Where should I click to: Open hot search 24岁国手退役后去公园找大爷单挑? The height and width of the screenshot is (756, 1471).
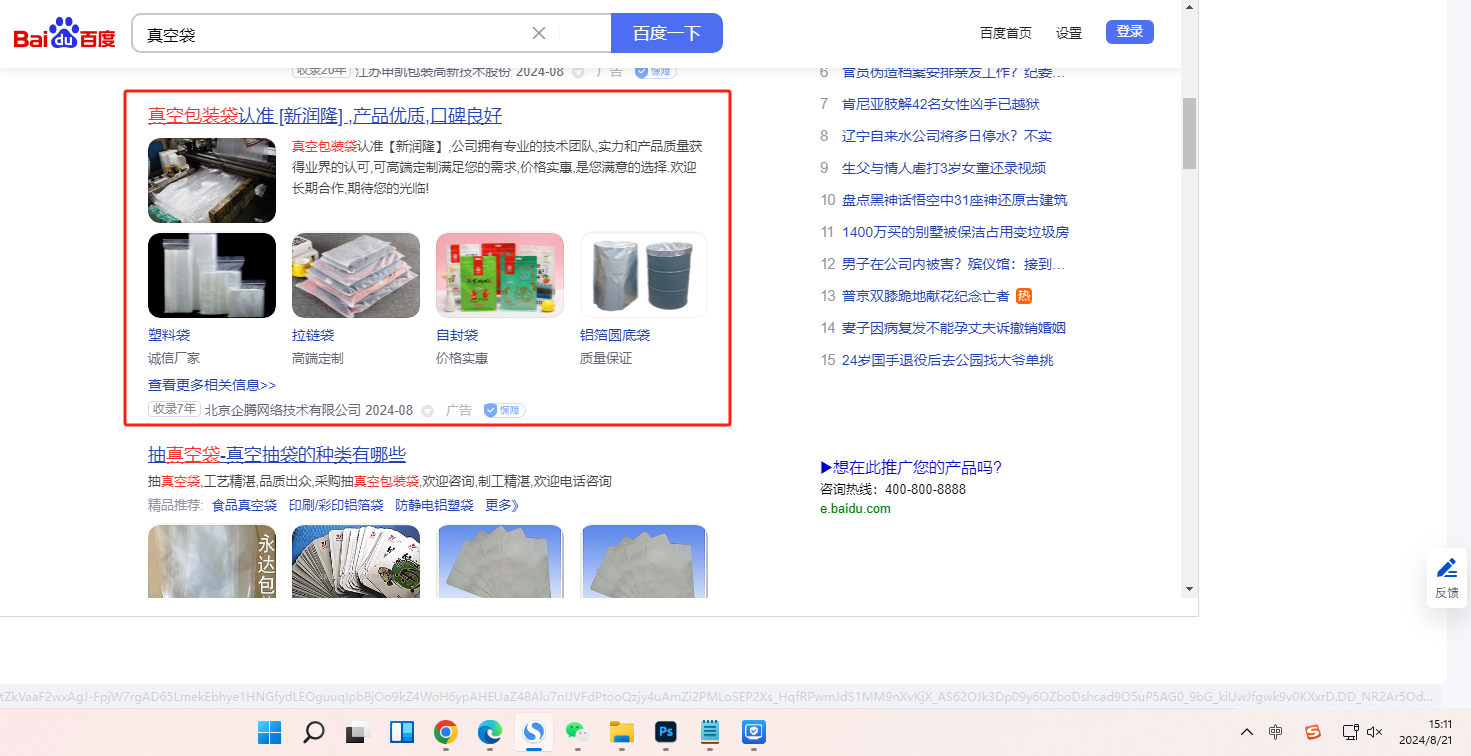click(948, 360)
